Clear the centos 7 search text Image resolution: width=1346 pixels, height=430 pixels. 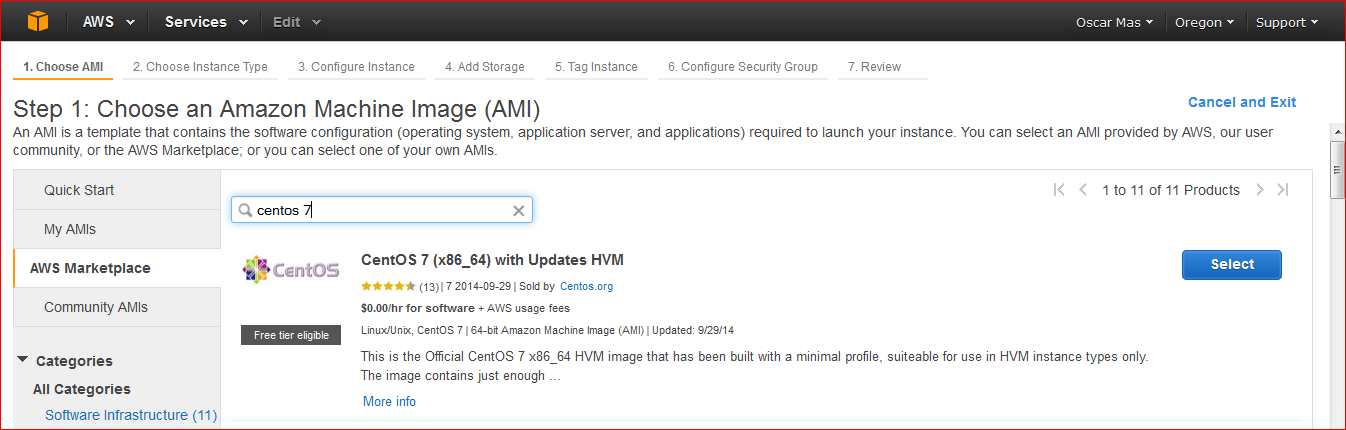click(518, 210)
